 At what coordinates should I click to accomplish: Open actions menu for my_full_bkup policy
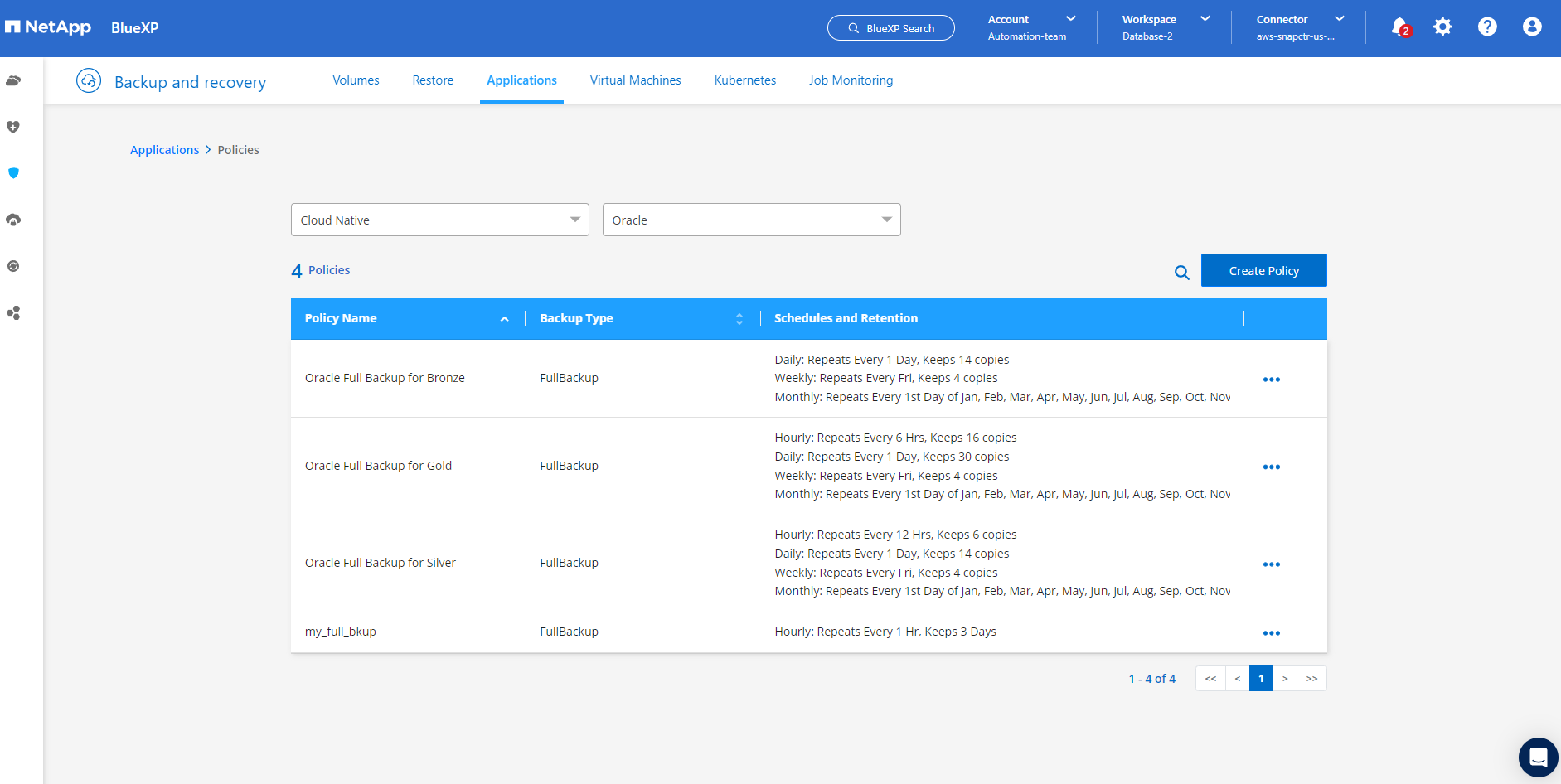click(1271, 633)
